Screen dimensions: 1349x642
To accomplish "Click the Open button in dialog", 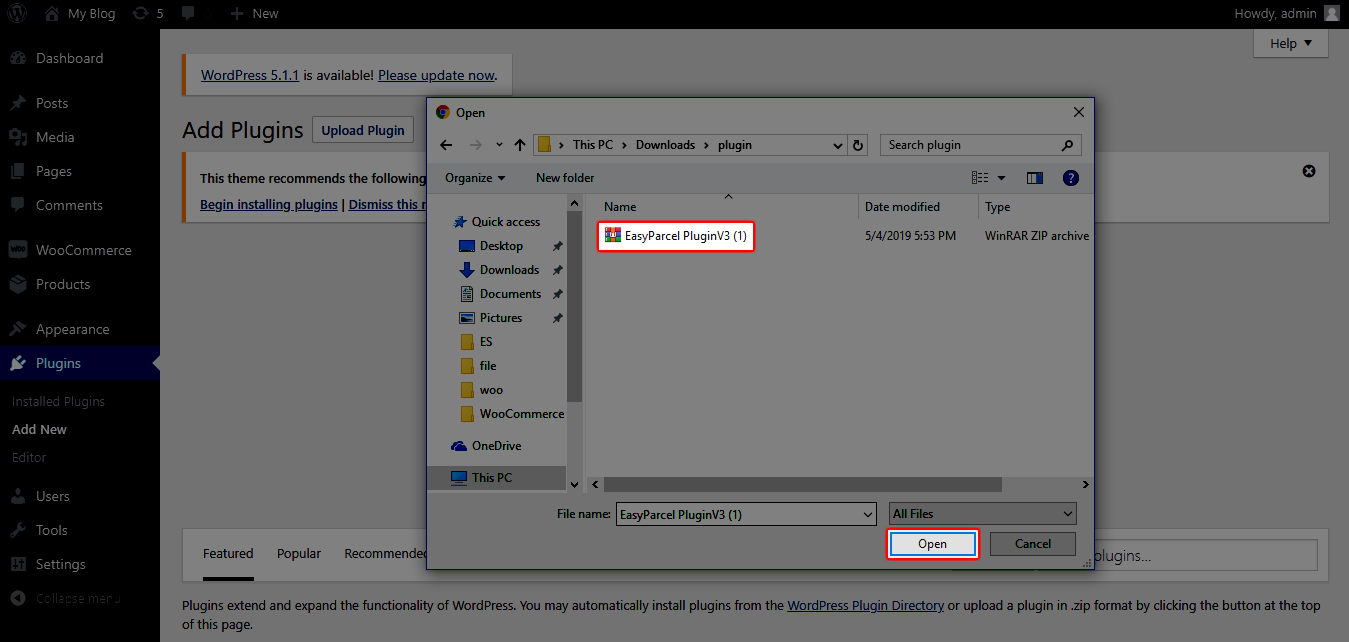I will click(x=932, y=544).
